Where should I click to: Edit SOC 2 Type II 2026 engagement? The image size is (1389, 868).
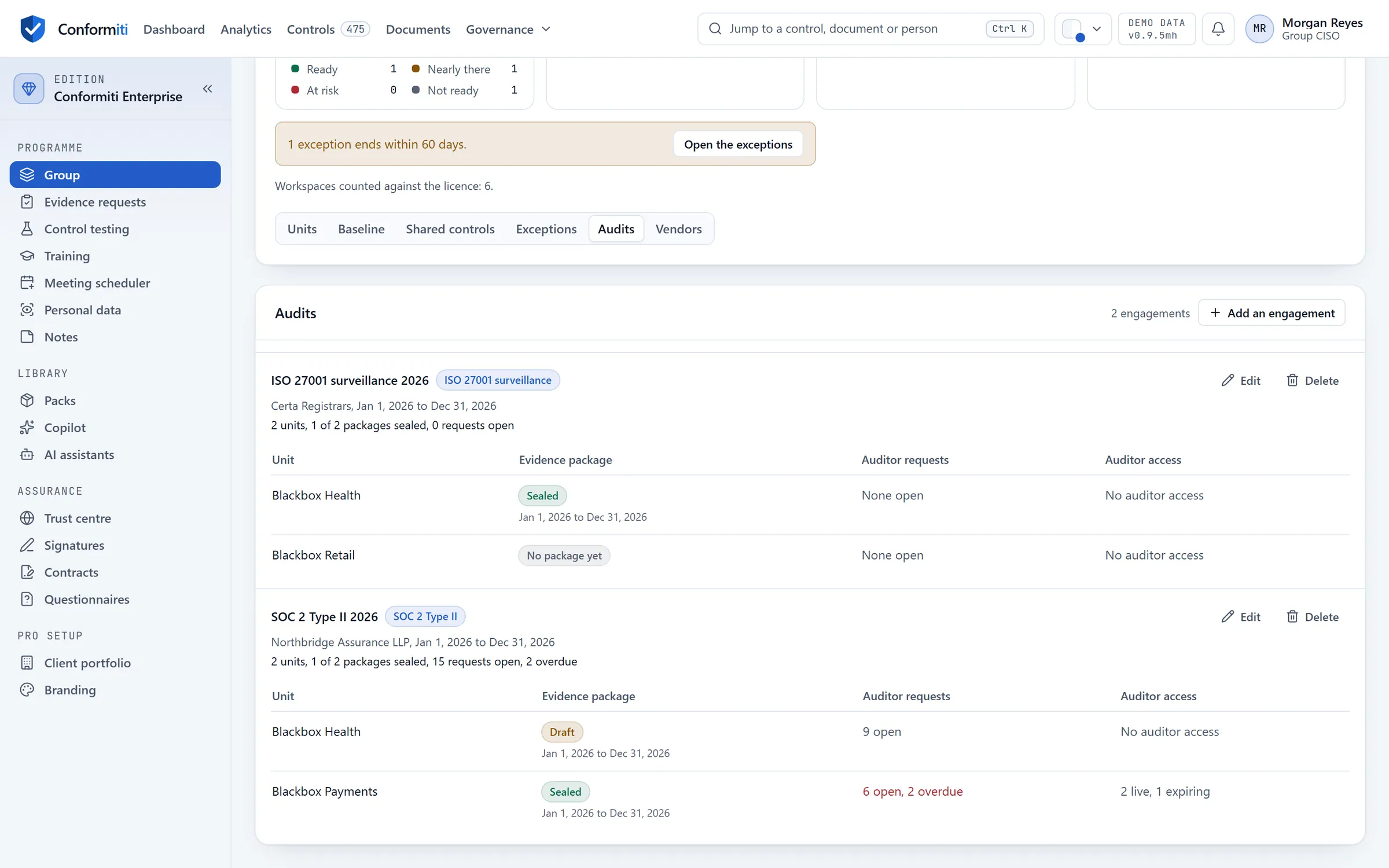(x=1241, y=617)
